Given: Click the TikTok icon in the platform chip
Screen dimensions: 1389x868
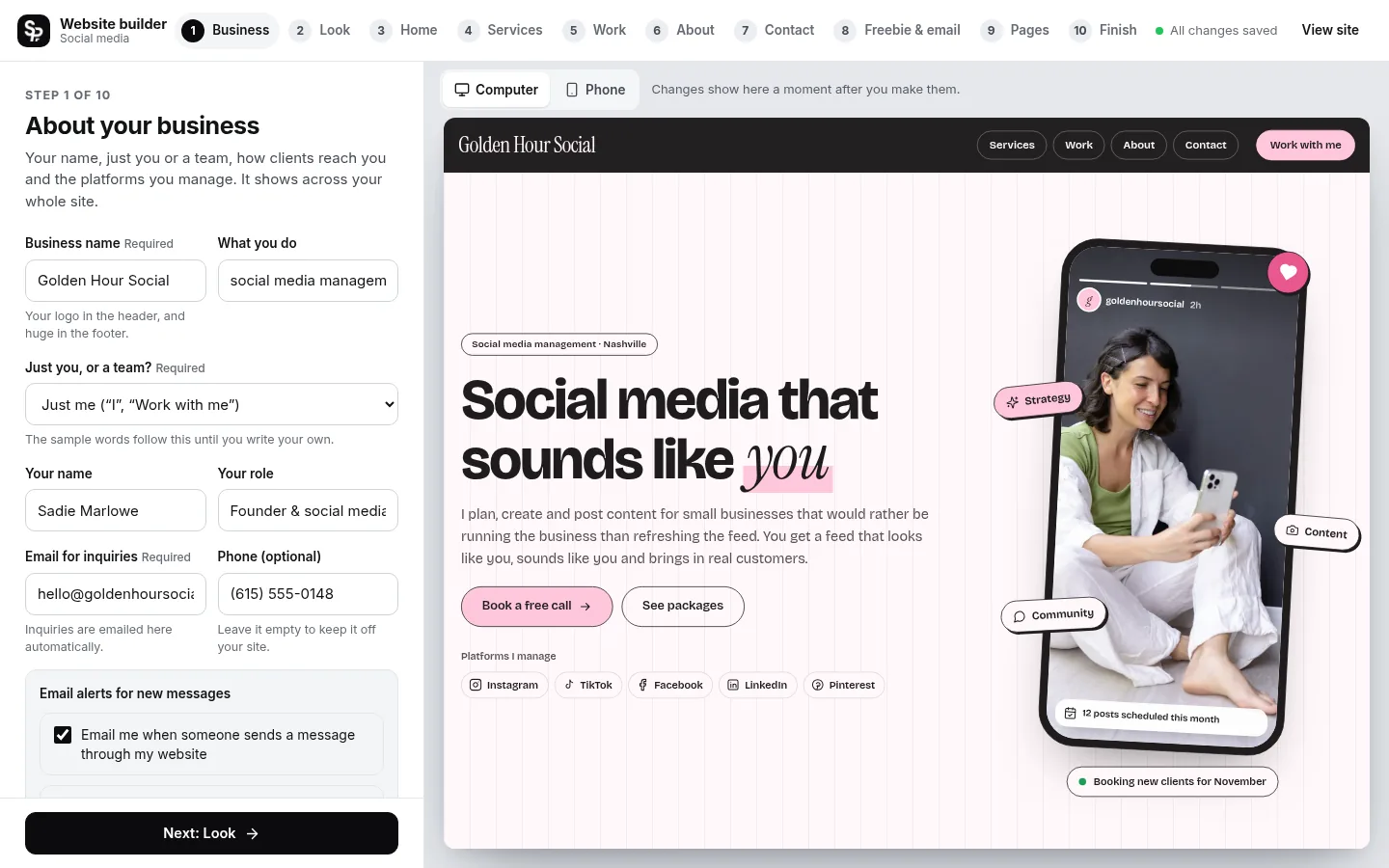Looking at the screenshot, I should 569,685.
